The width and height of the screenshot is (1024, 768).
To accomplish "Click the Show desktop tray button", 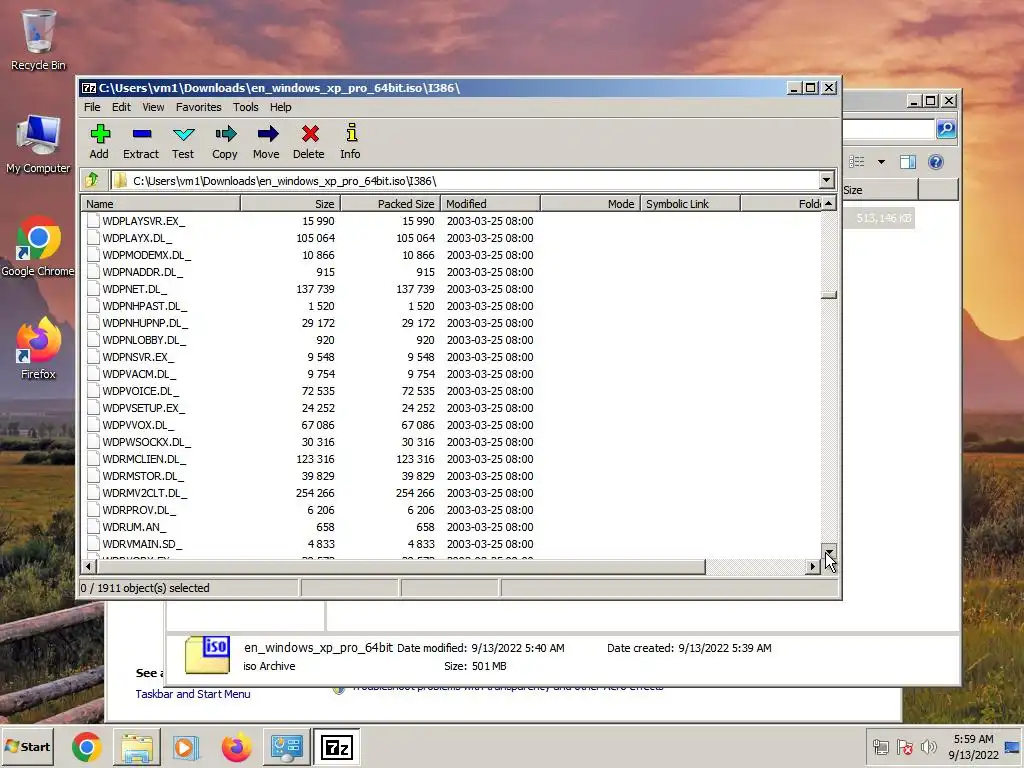I will (x=1012, y=747).
